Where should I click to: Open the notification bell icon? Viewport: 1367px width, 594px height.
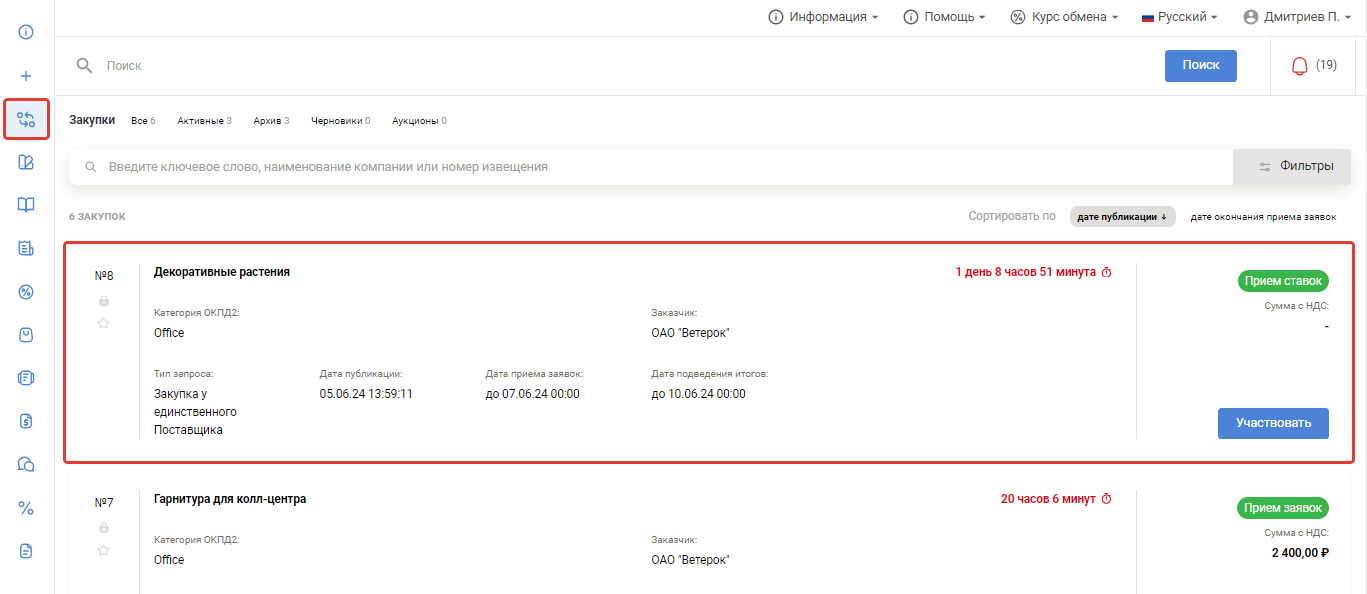tap(1299, 66)
